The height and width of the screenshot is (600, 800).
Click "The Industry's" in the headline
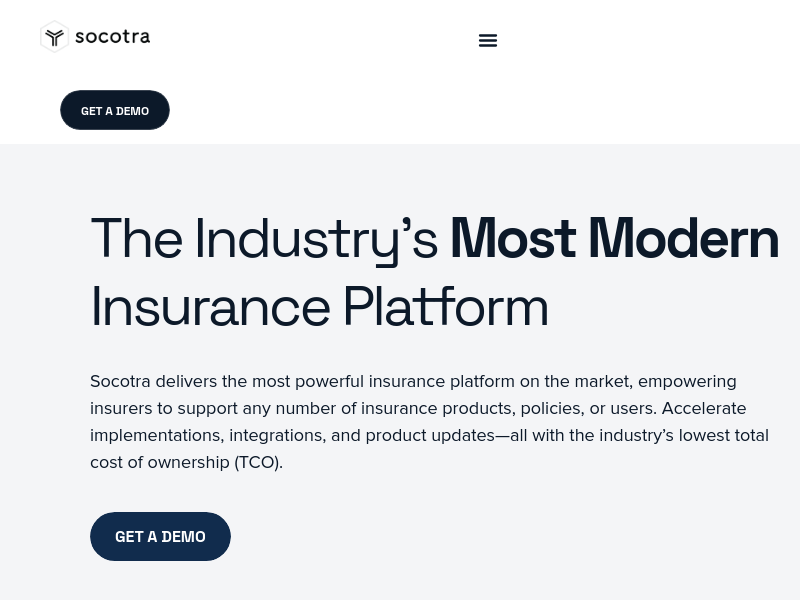pyautogui.click(x=264, y=238)
